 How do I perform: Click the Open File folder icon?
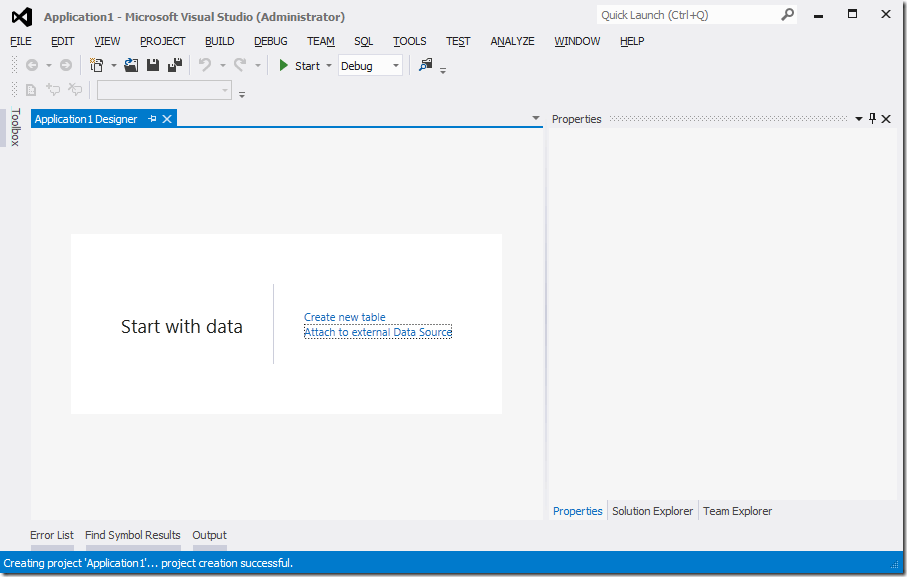click(x=131, y=65)
